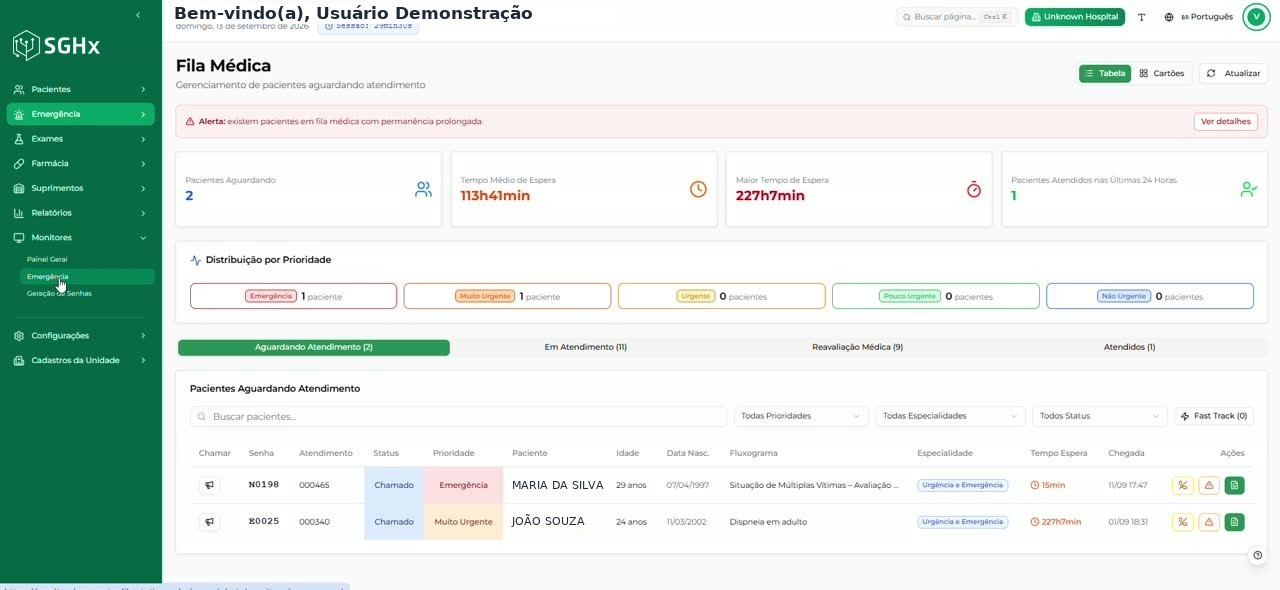Screen dimensions: 1280x590
Task: Select Aguardando Atendimento (2) tab
Action: click(314, 347)
